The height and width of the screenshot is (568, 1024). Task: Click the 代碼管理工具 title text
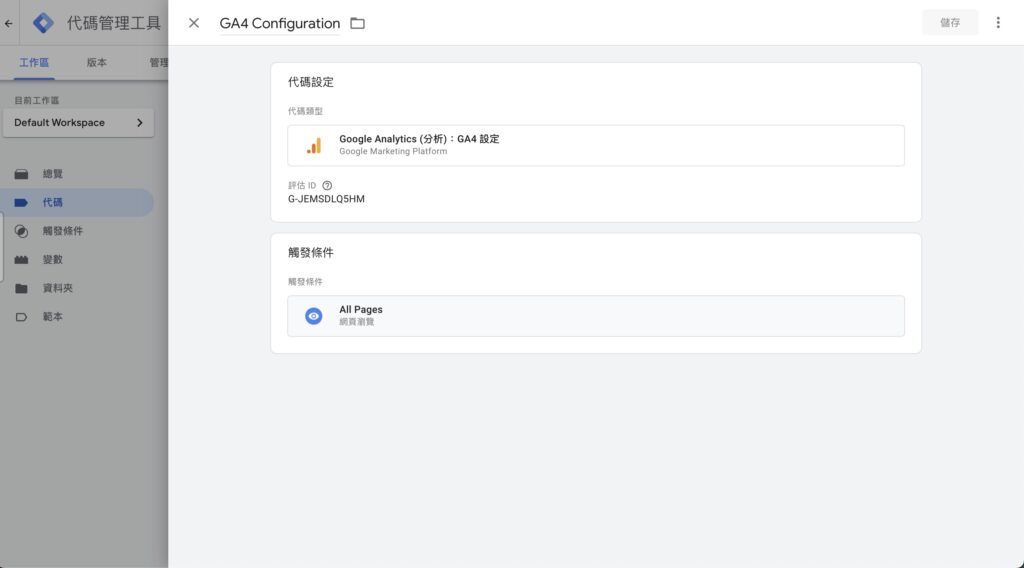(114, 23)
